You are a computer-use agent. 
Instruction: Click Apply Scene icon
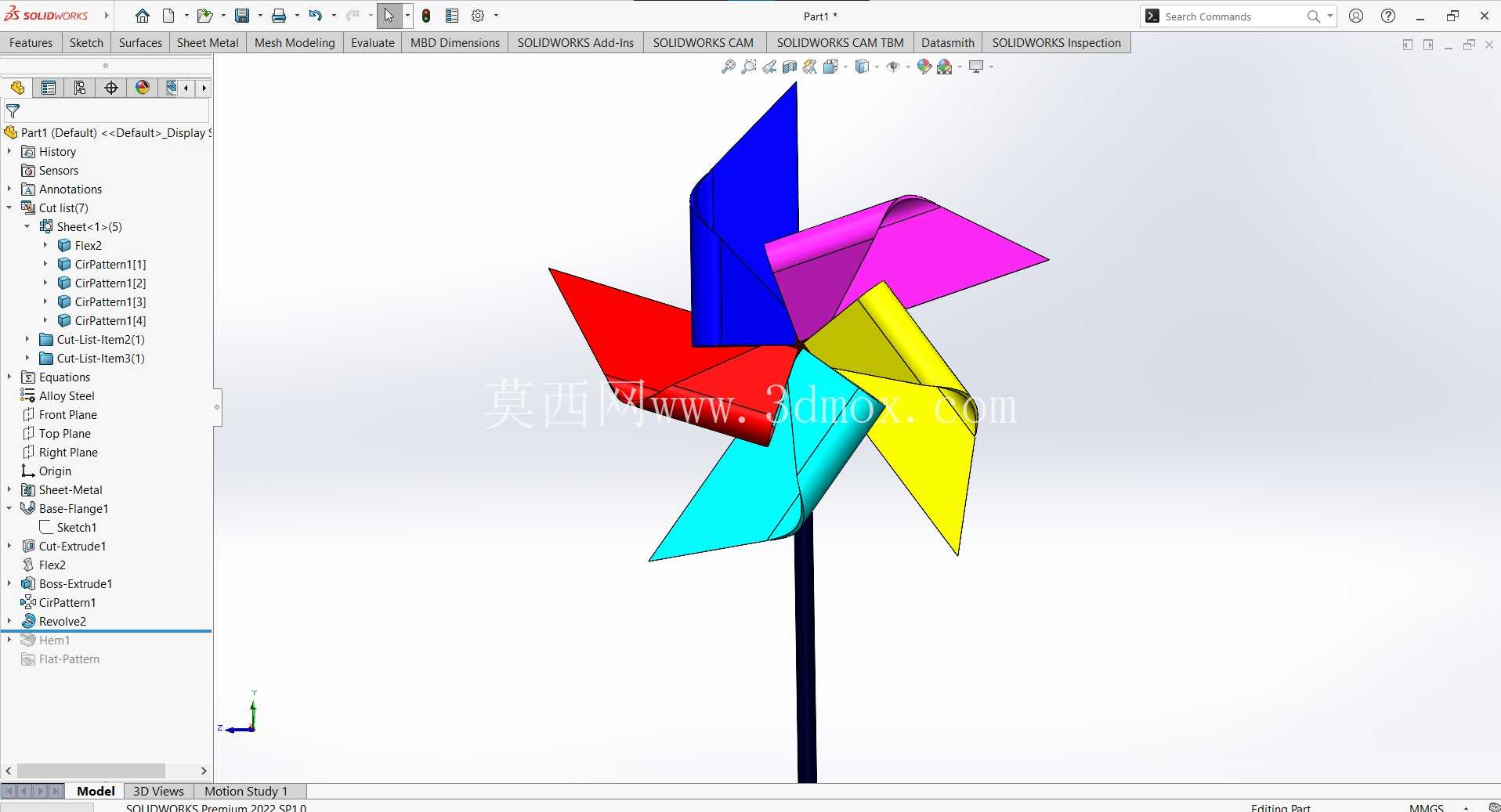(945, 67)
